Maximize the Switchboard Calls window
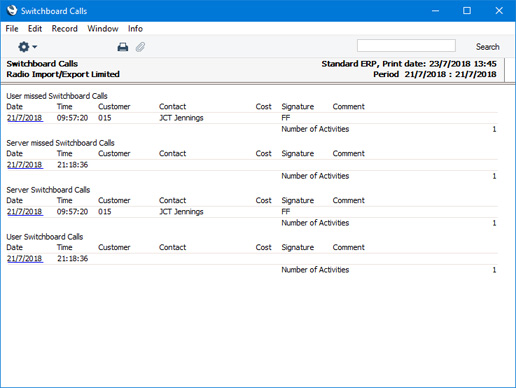Screen dimensions: 516x388 point(467,11)
